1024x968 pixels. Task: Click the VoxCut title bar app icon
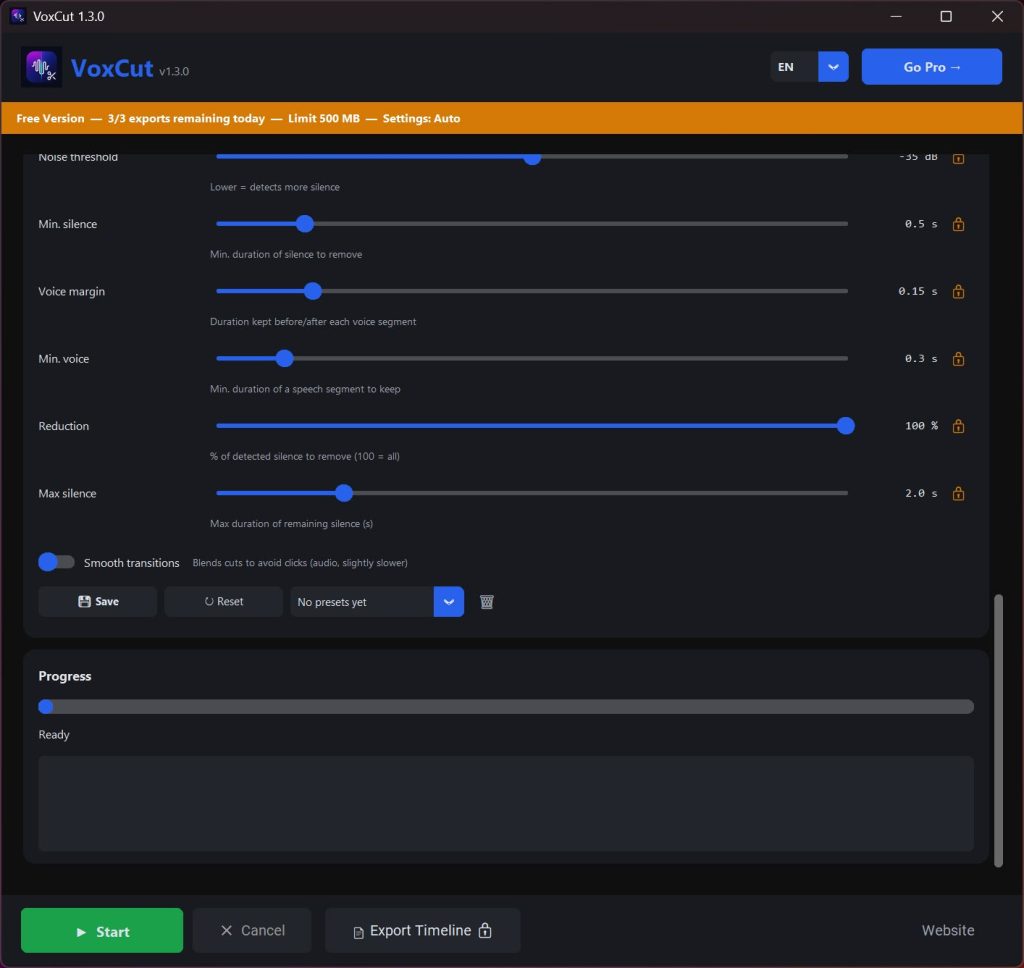[x=18, y=16]
